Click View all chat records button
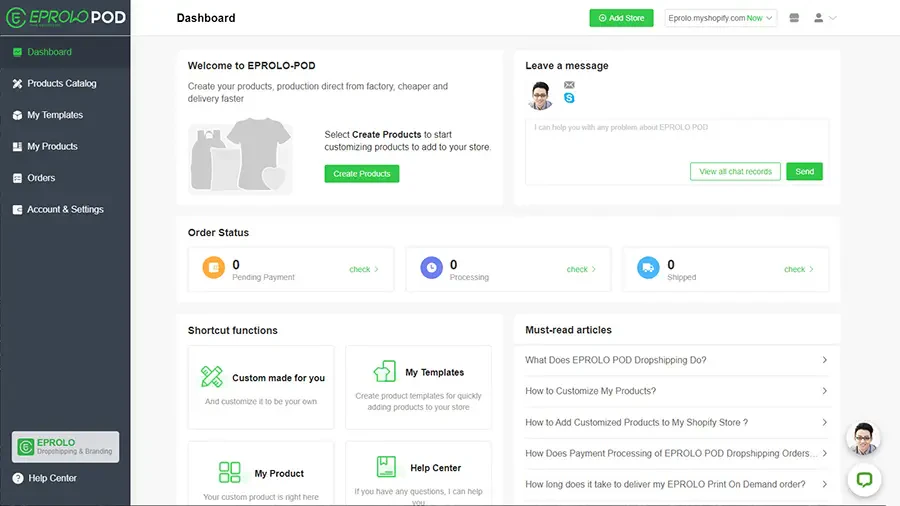This screenshot has width=900, height=506. [x=735, y=172]
